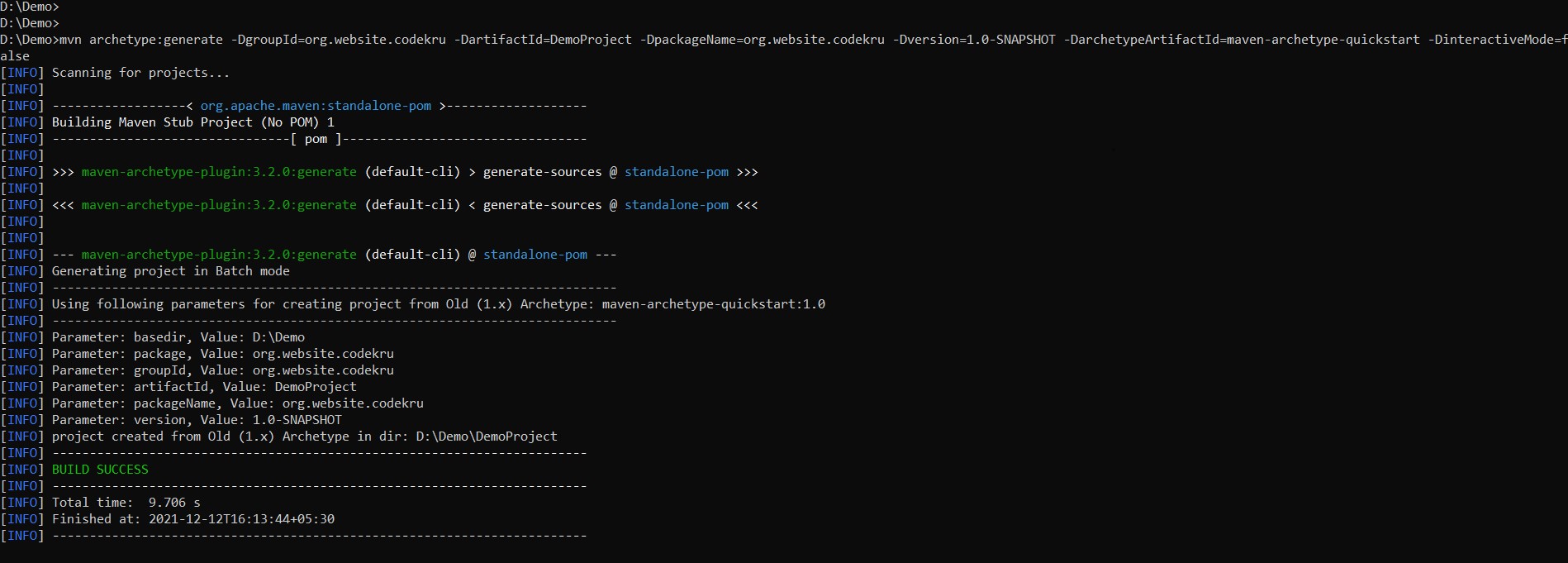Screen dimensions: 1568x563
Task: Select '-DgroupId=org.website.codekru' argument
Action: click(x=339, y=40)
